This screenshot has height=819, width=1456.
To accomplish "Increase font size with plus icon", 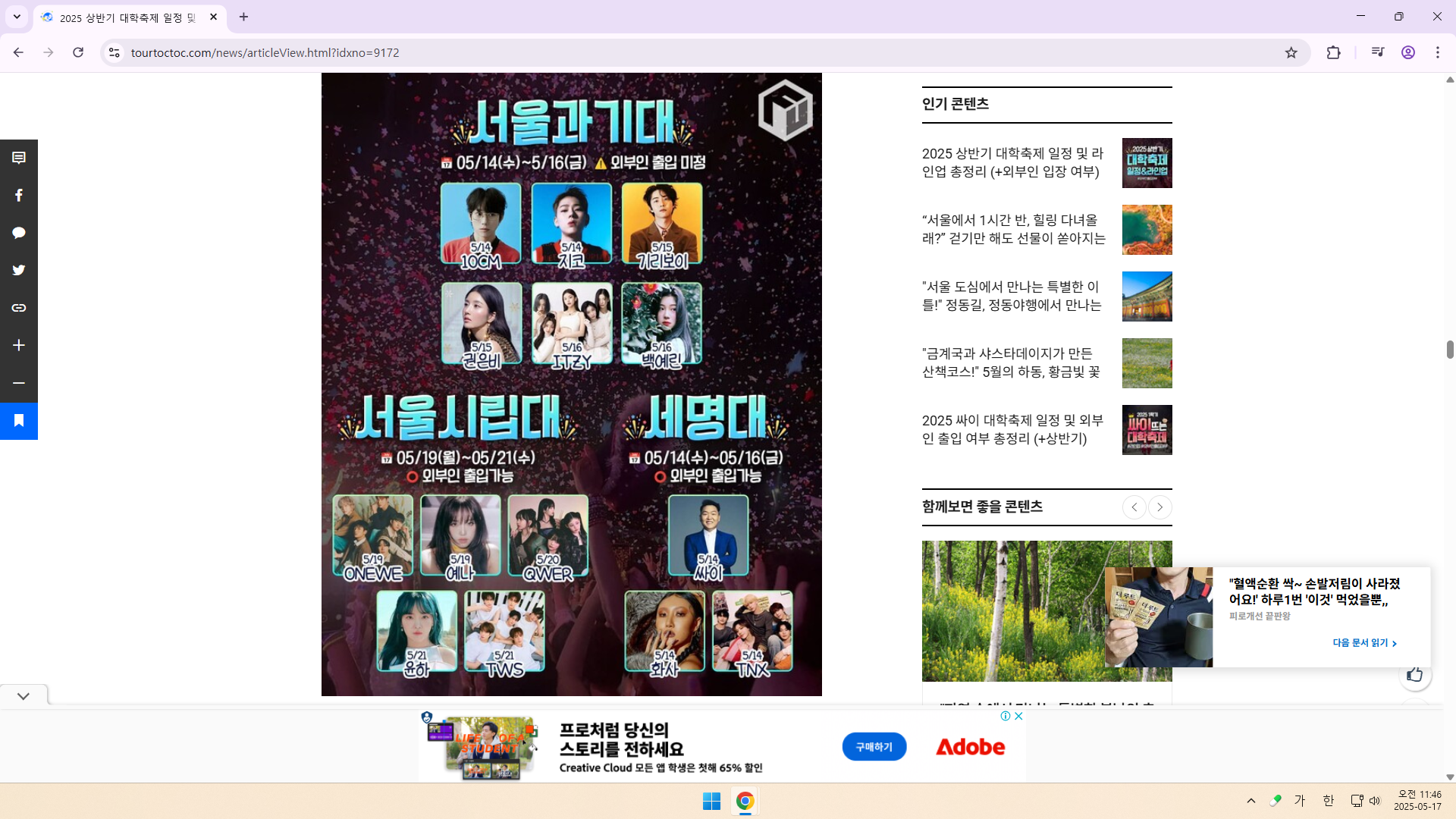I will click(x=19, y=345).
